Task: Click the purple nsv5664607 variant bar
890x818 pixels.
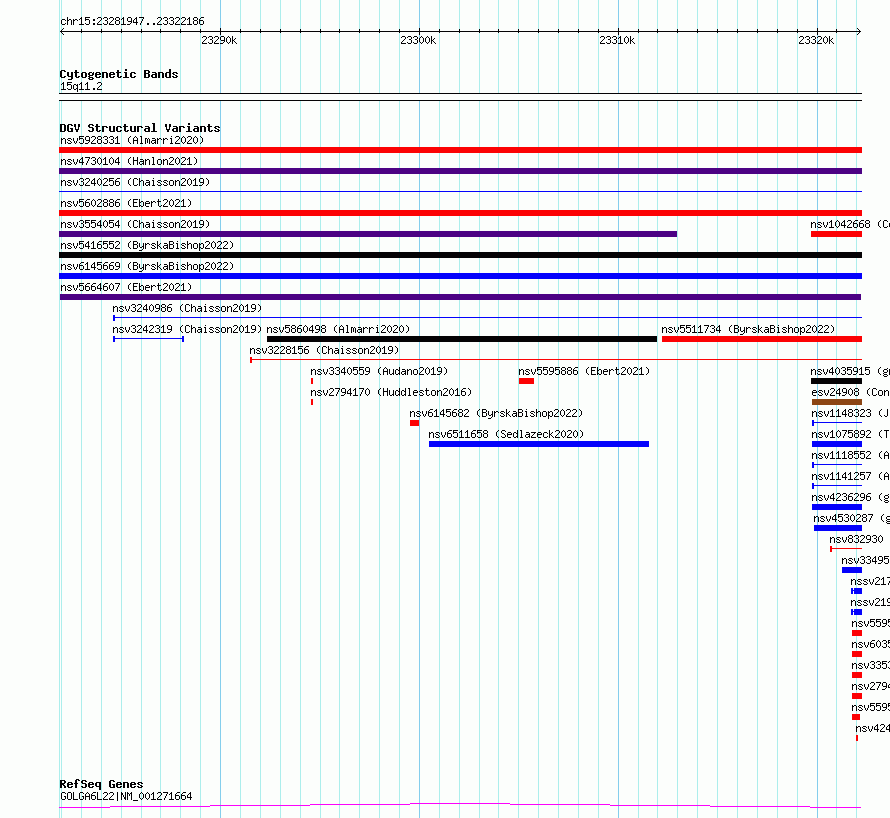Action: 460,297
